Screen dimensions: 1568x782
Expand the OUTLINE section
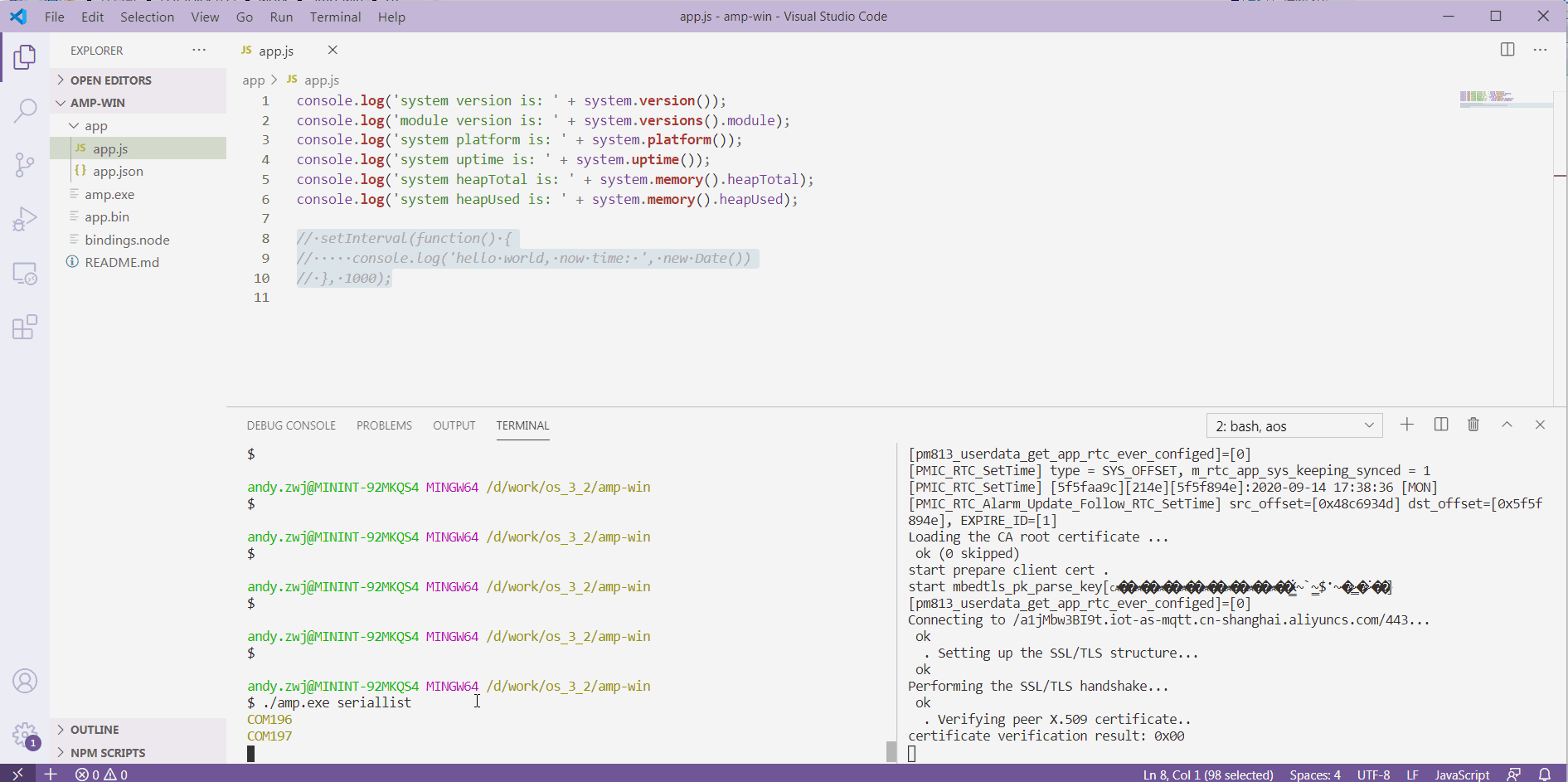coord(138,730)
